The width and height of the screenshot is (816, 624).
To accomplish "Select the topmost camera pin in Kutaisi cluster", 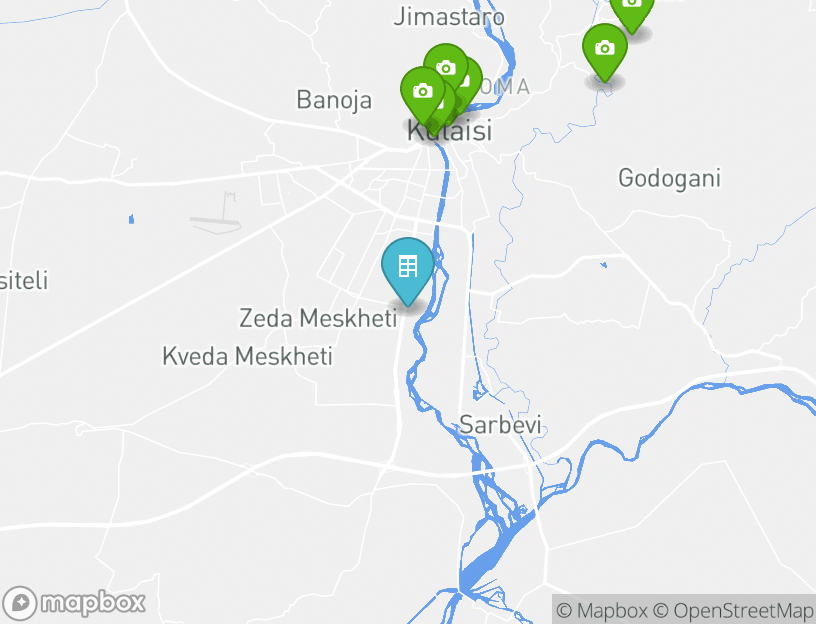I will point(445,65).
